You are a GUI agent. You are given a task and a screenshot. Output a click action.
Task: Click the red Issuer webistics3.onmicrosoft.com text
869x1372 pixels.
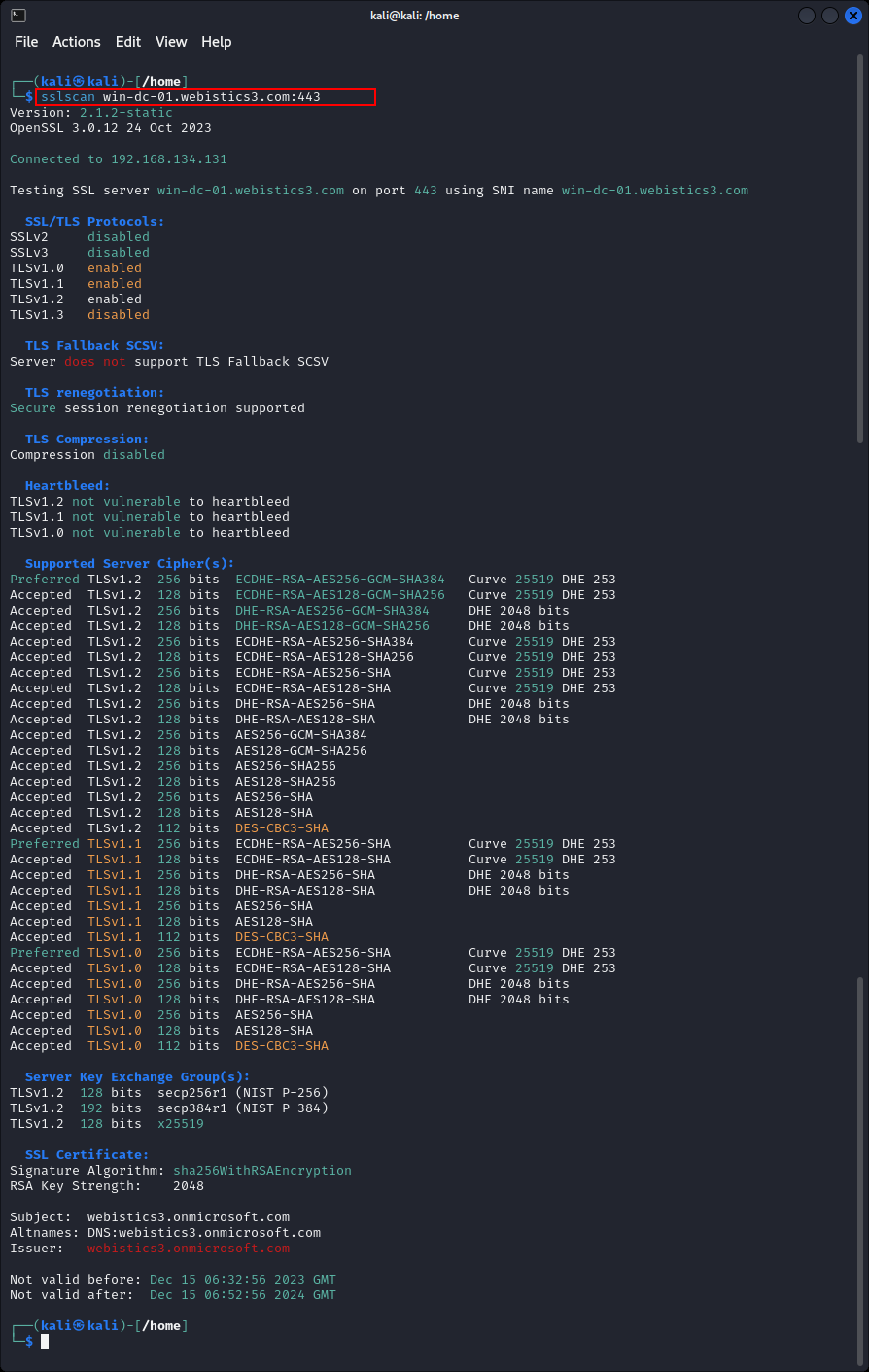pyautogui.click(x=189, y=1249)
